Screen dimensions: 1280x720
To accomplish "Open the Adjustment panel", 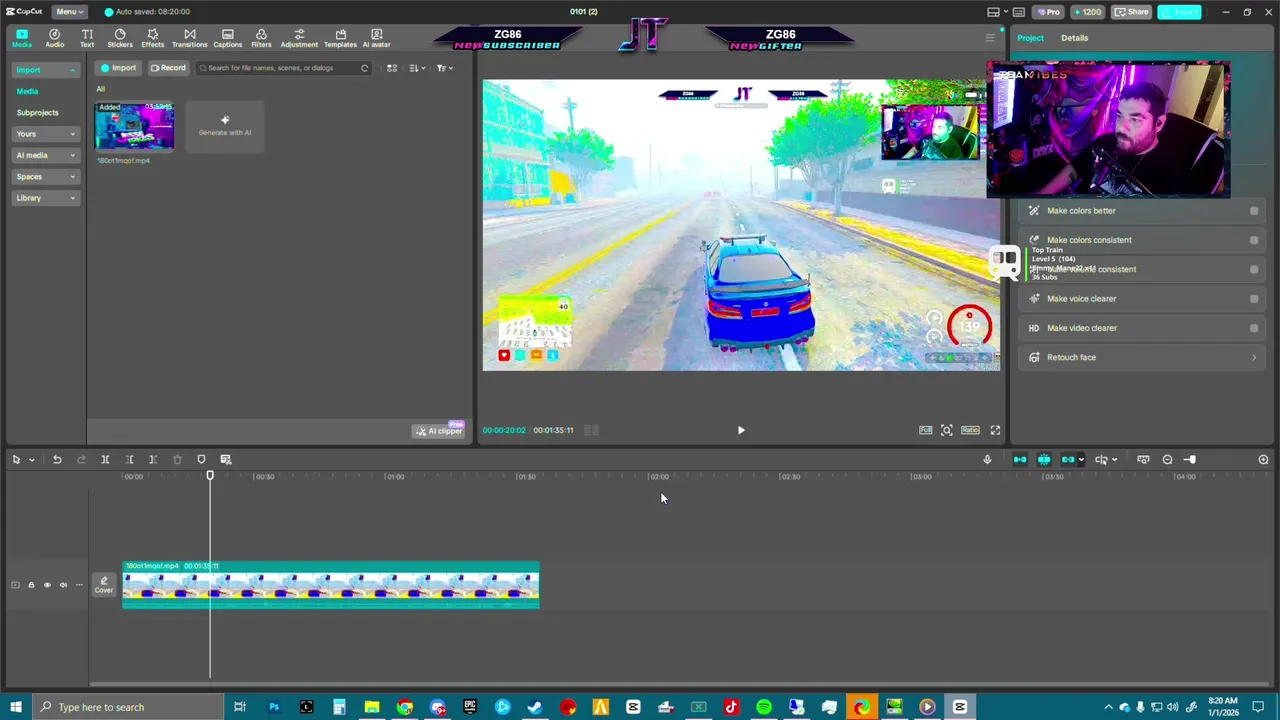I will point(299,38).
